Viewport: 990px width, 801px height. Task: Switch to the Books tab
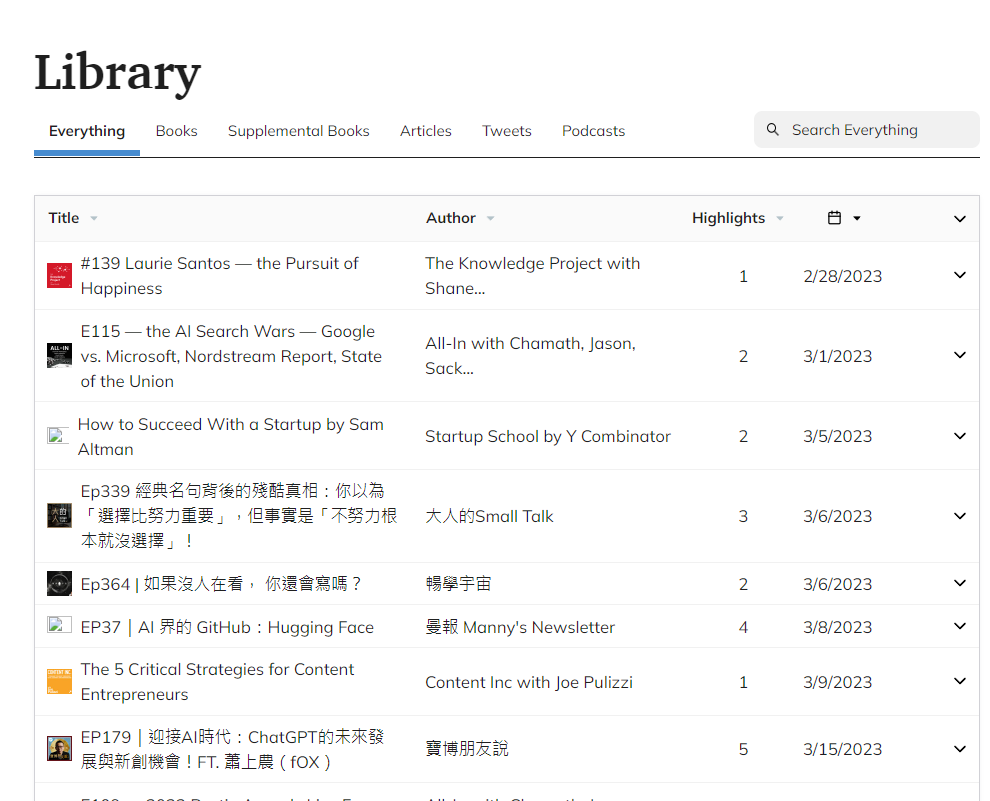coord(176,131)
